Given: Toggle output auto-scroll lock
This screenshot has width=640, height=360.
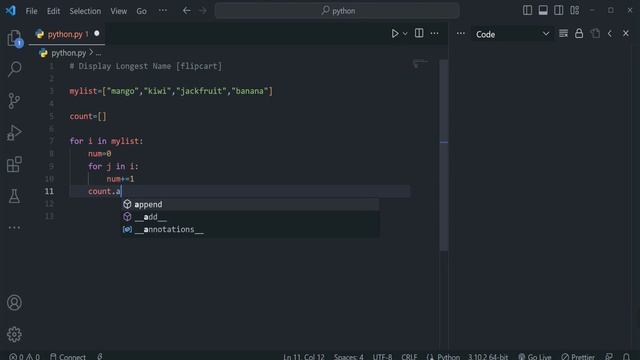Looking at the screenshot, I should coord(579,33).
